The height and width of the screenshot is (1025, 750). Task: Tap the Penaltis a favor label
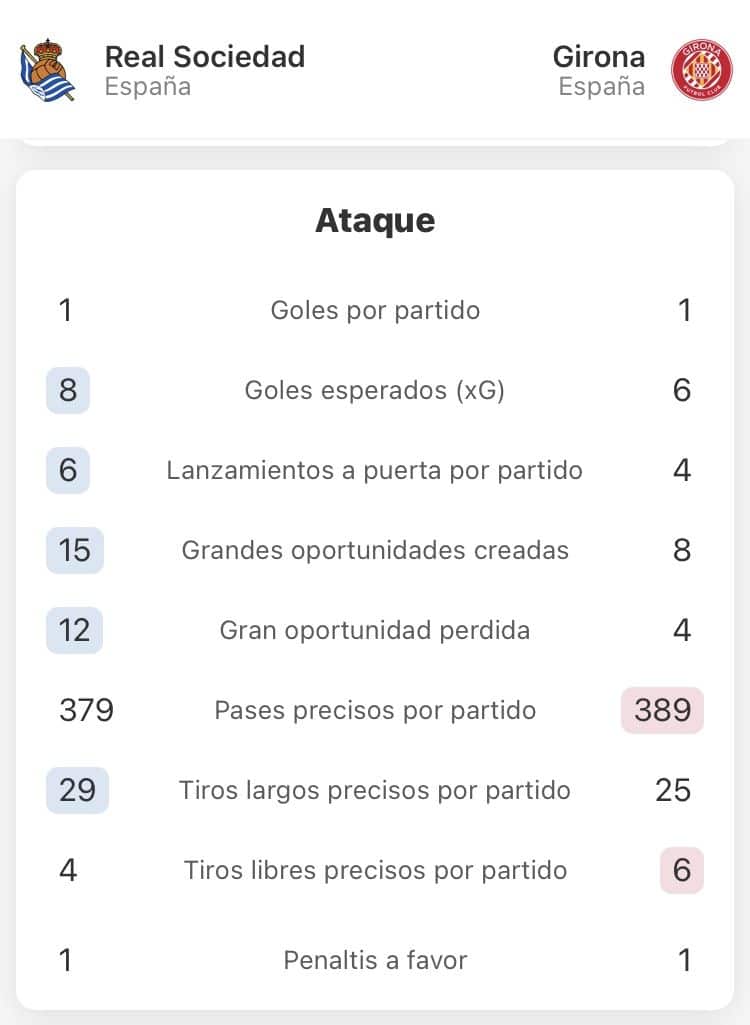point(375,960)
